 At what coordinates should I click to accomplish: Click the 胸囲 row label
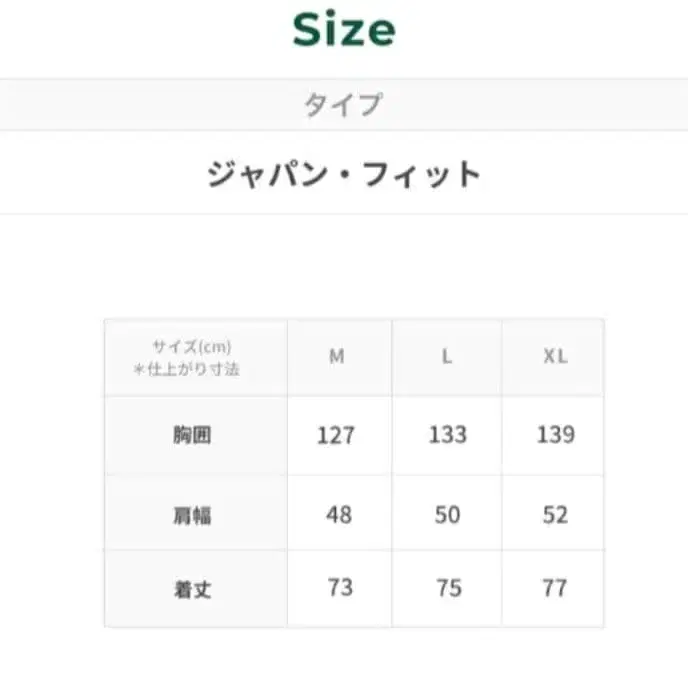191,435
